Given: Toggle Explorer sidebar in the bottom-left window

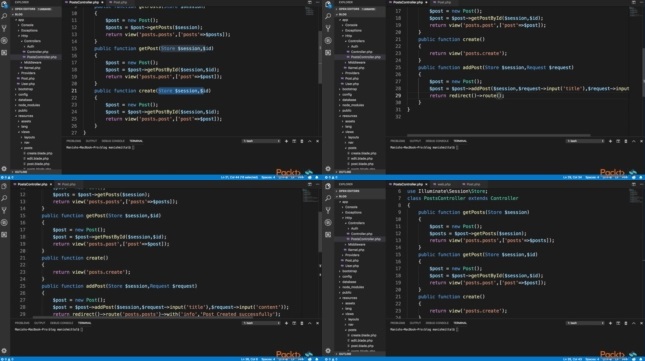Looking at the screenshot, I should click(5, 186).
